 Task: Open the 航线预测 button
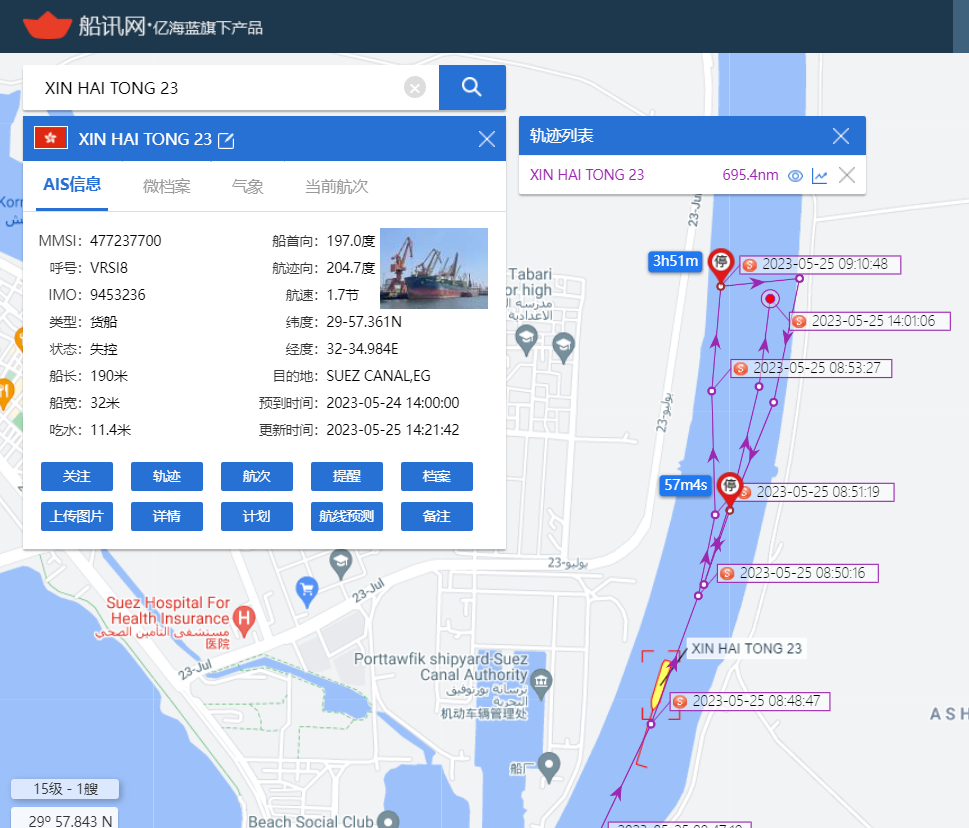tap(347, 517)
